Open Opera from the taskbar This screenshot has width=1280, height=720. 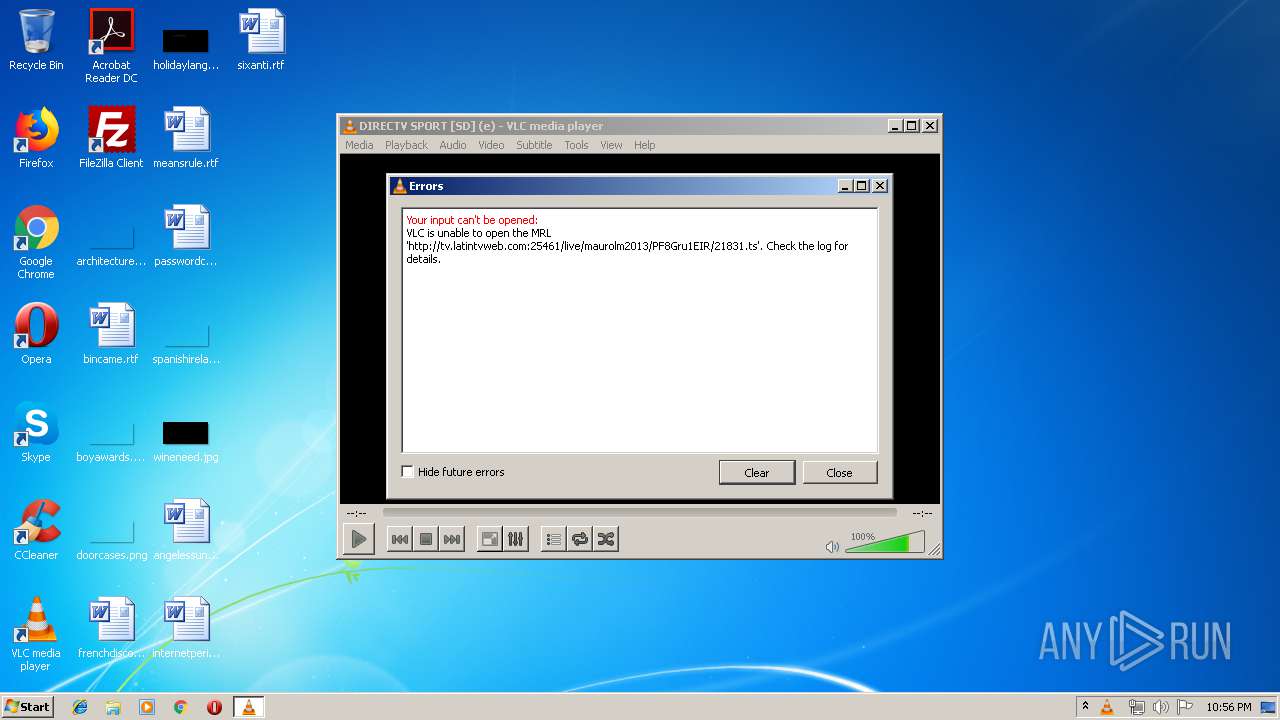click(x=214, y=707)
